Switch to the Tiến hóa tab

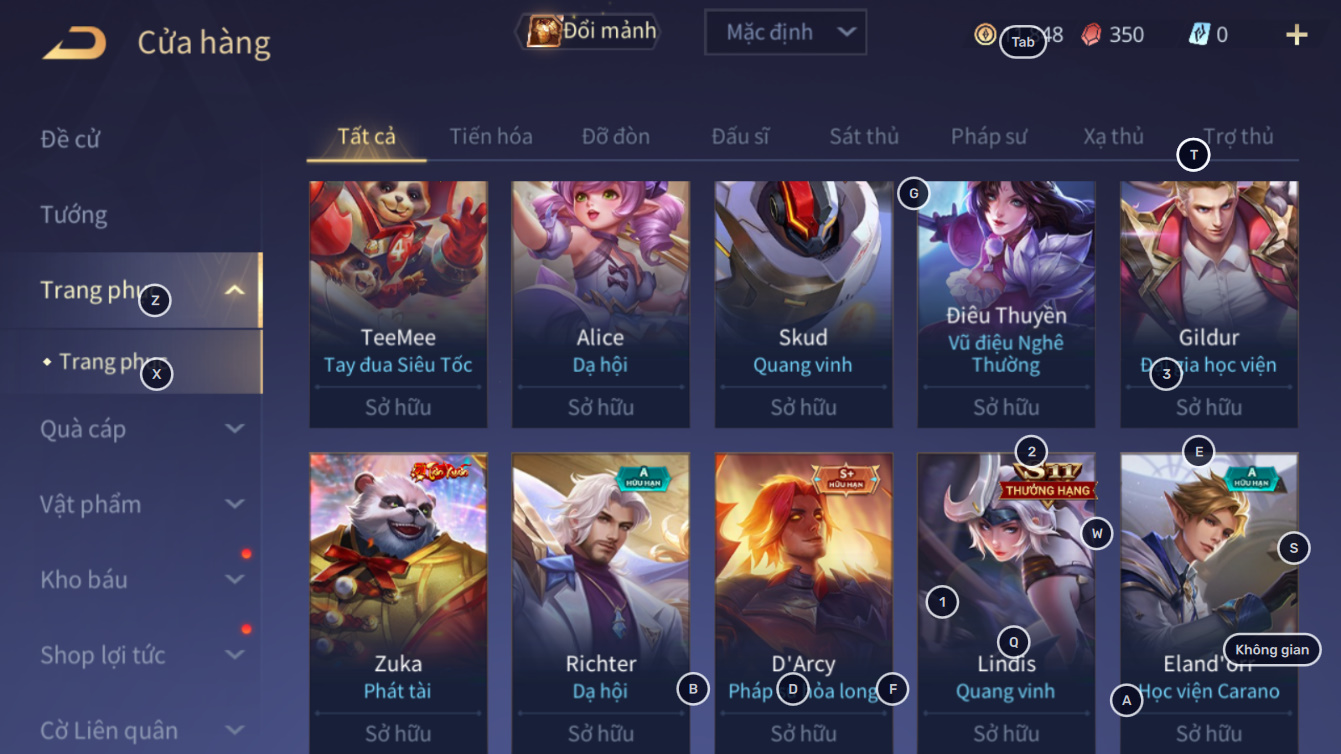[491, 136]
